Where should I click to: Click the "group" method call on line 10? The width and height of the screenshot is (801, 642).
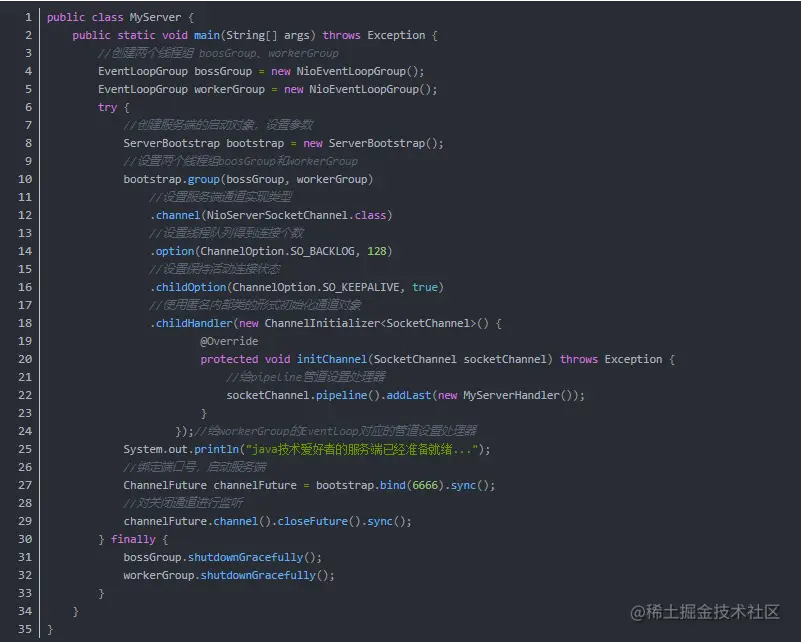pyautogui.click(x=203, y=179)
